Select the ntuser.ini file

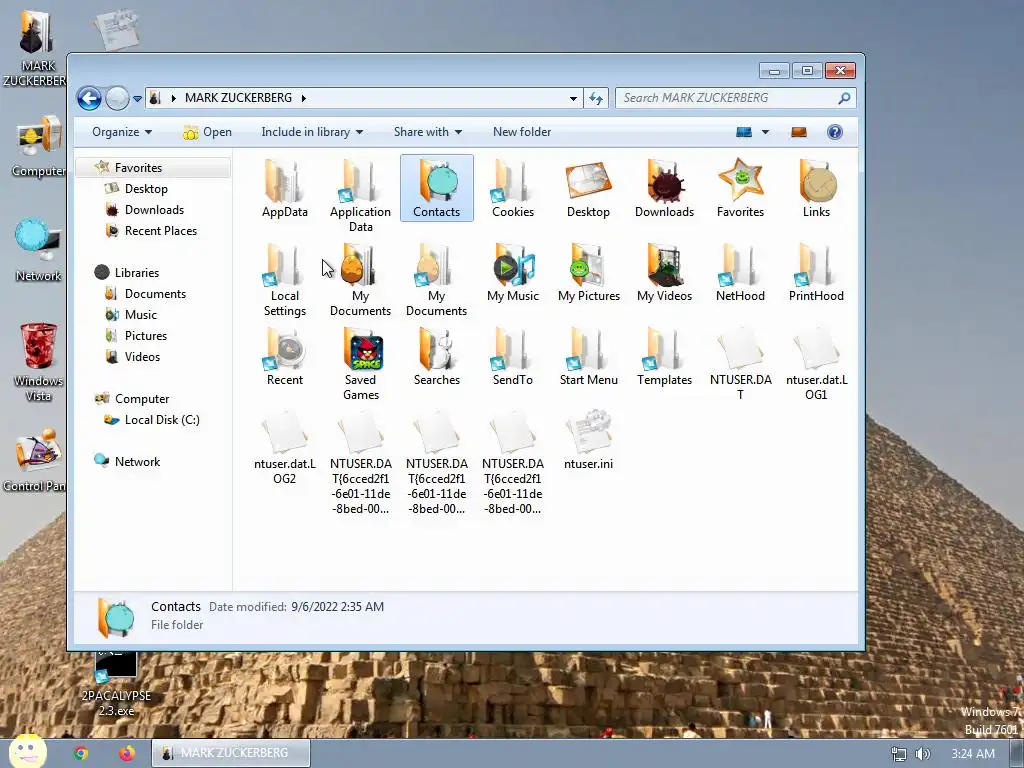(588, 441)
